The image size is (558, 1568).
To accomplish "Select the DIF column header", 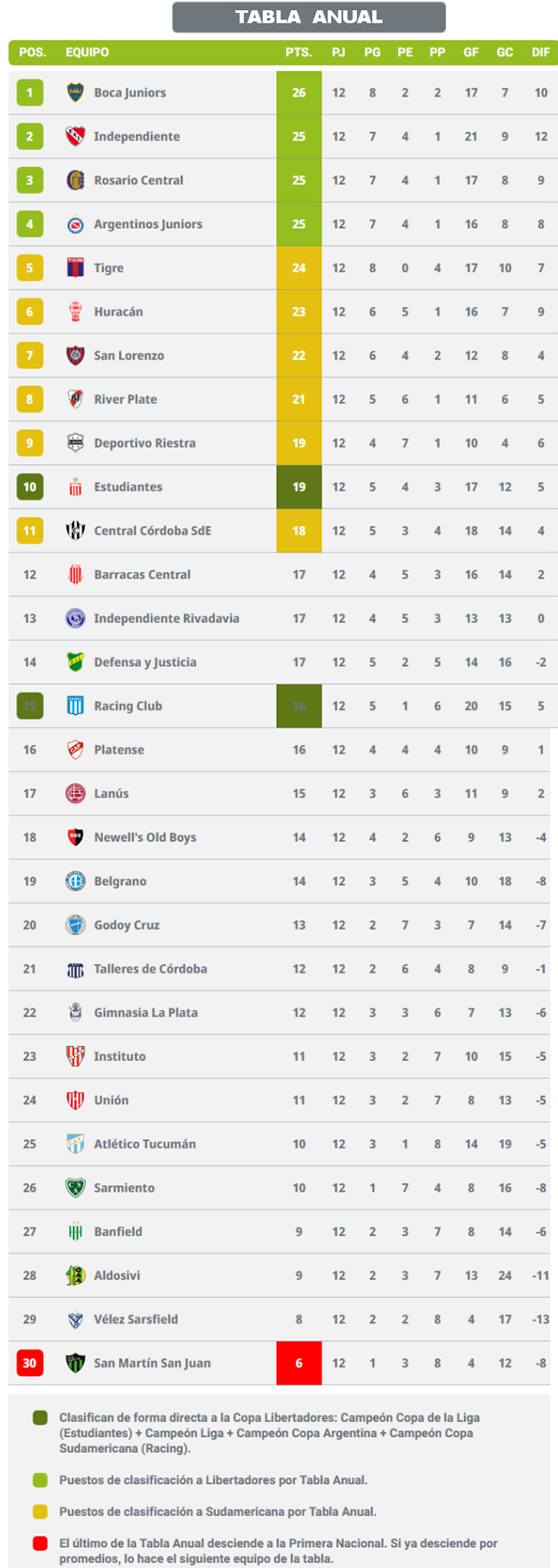I will click(540, 52).
